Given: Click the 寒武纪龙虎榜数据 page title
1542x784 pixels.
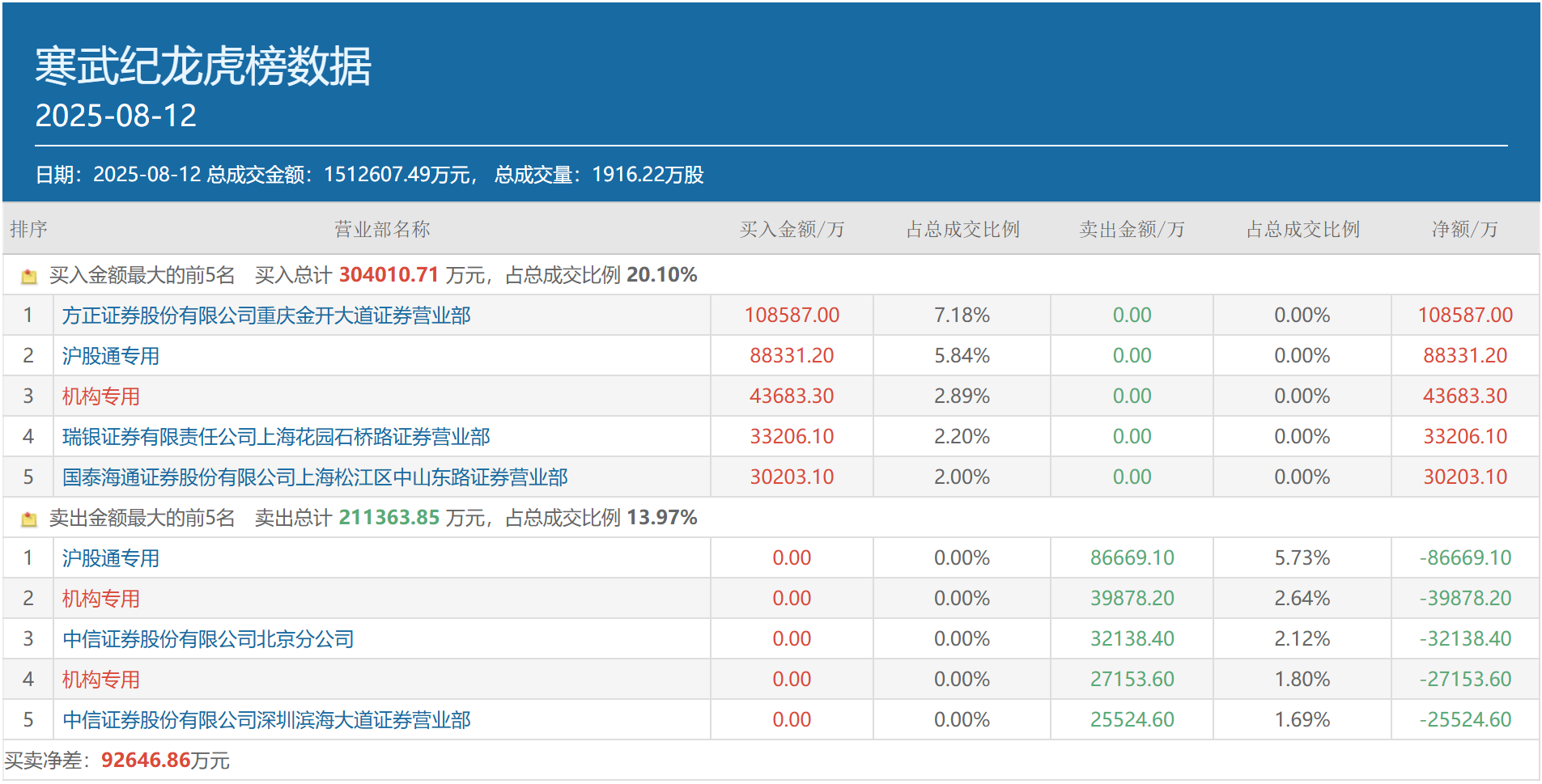Looking at the screenshot, I should [203, 66].
